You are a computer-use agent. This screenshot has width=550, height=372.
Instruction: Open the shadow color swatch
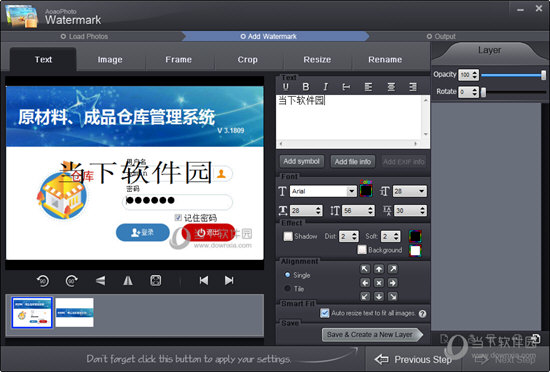coord(415,236)
